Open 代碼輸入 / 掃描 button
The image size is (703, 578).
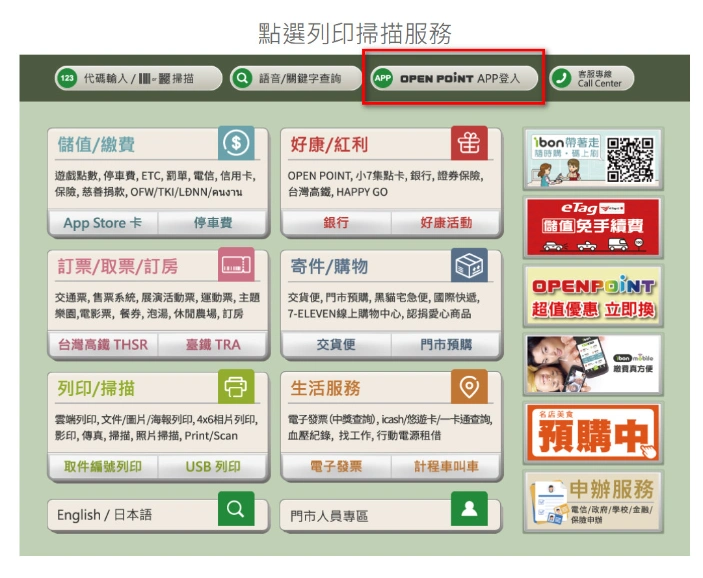139,78
